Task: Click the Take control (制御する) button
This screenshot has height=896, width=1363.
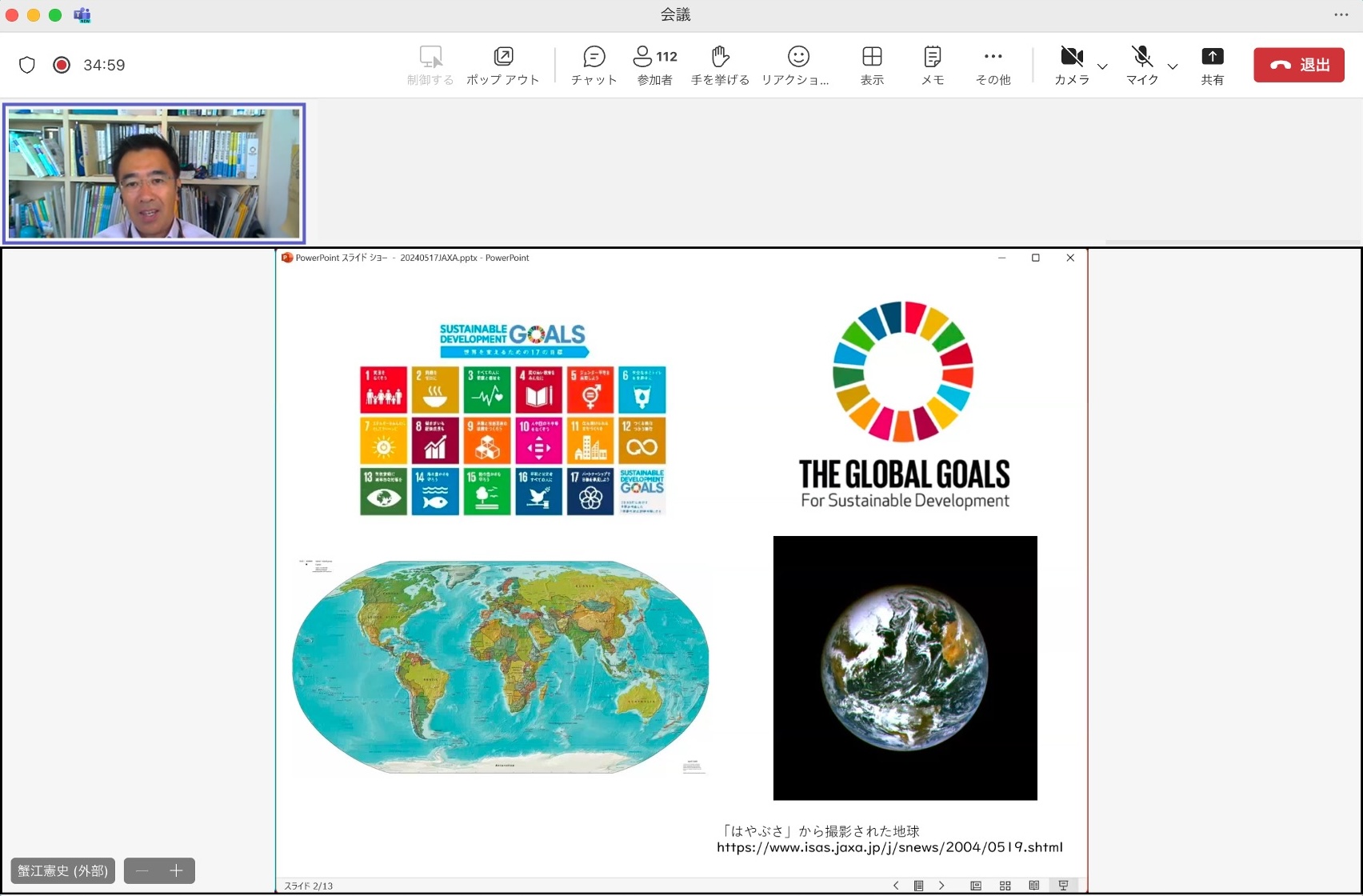Action: [430, 65]
